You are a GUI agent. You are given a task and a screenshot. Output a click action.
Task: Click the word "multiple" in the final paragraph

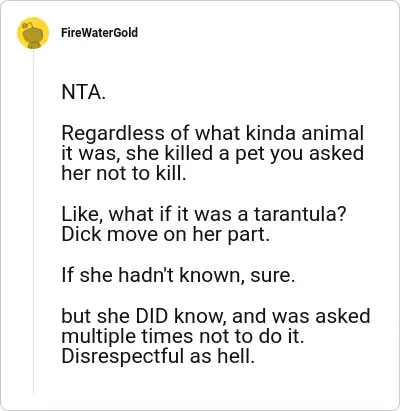[x=99, y=337]
